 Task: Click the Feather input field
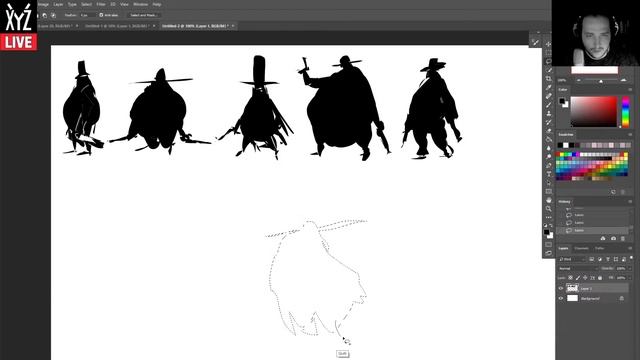coord(88,15)
